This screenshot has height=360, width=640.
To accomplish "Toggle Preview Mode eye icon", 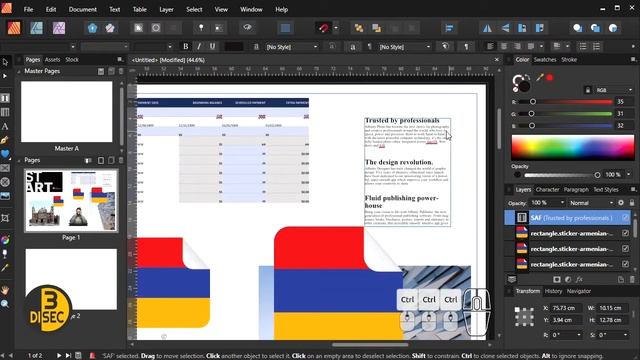I will tap(247, 28).
